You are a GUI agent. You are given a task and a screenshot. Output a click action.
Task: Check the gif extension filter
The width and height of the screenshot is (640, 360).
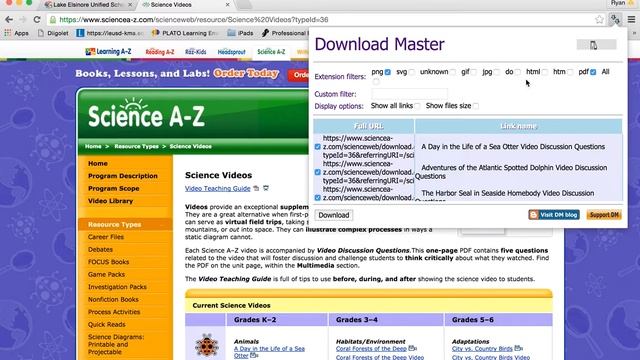[473, 72]
